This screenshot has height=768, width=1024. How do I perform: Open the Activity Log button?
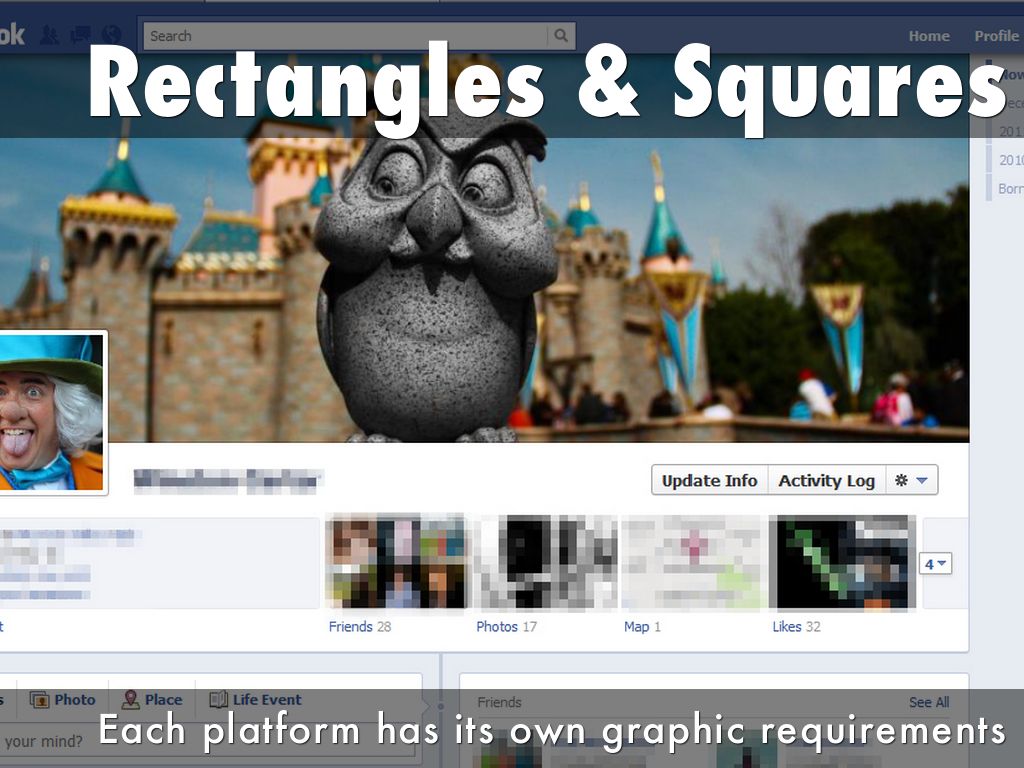tap(826, 481)
